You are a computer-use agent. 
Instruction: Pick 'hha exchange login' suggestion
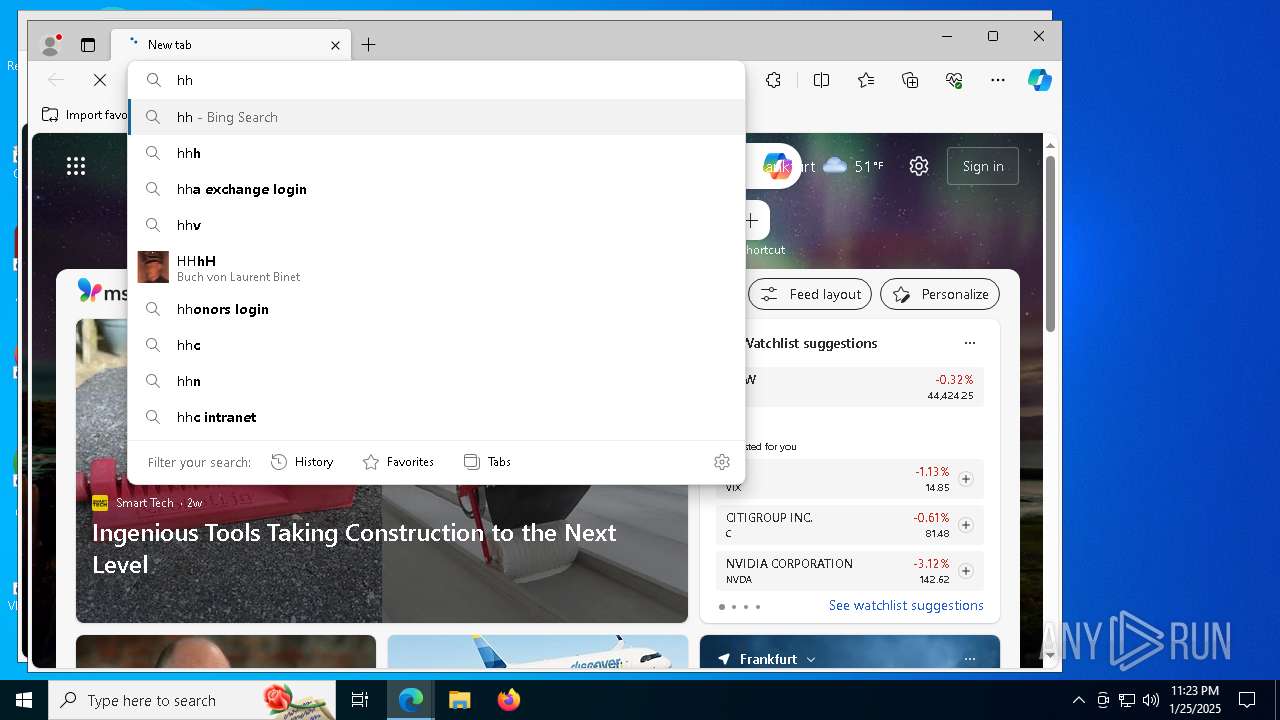pos(437,189)
